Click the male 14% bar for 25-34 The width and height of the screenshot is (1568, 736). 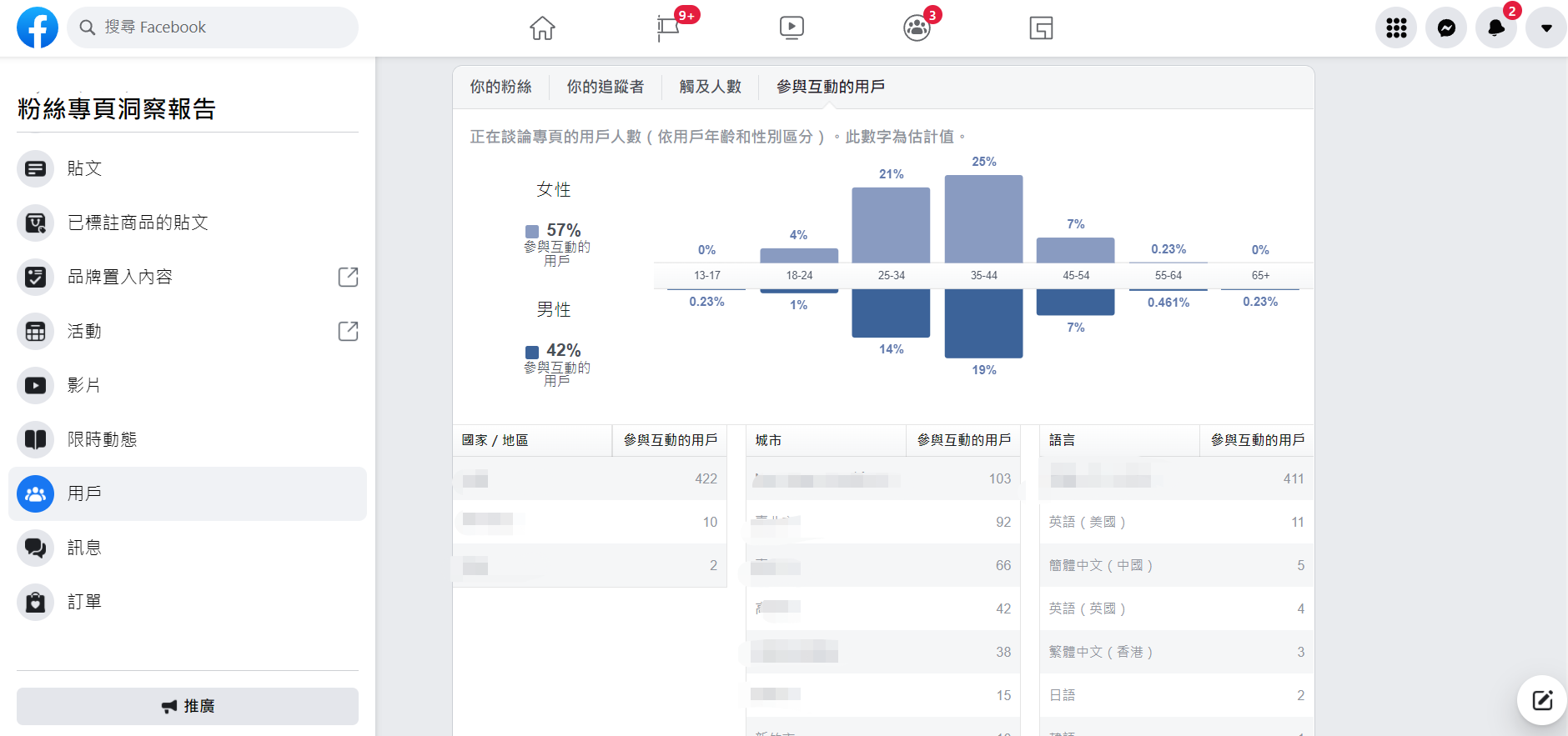pyautogui.click(x=891, y=313)
